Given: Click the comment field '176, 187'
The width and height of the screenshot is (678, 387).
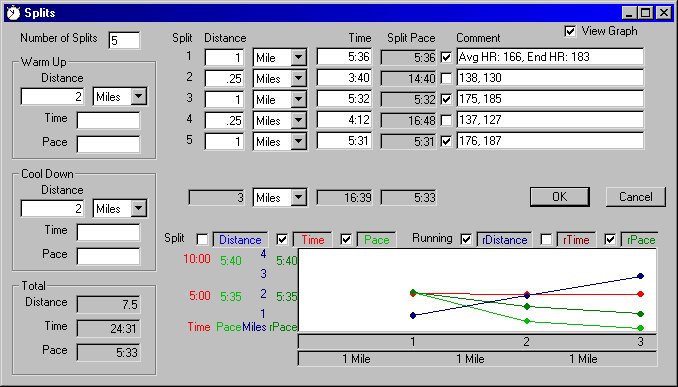Looking at the screenshot, I should 550,141.
